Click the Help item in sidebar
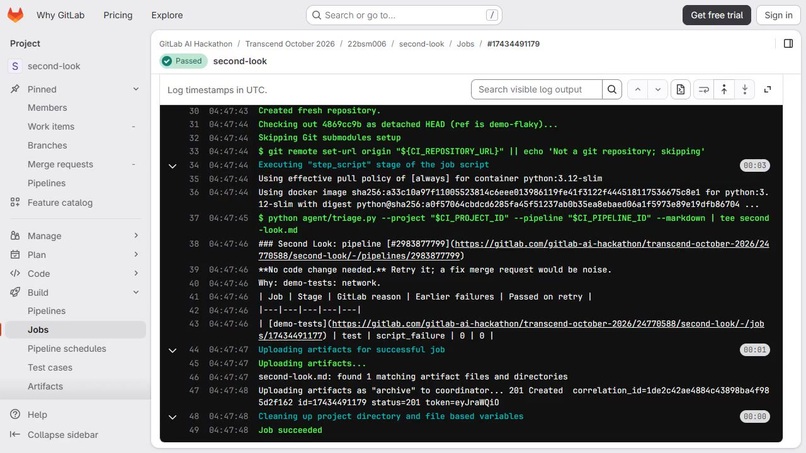The width and height of the screenshot is (806, 453). 37,414
